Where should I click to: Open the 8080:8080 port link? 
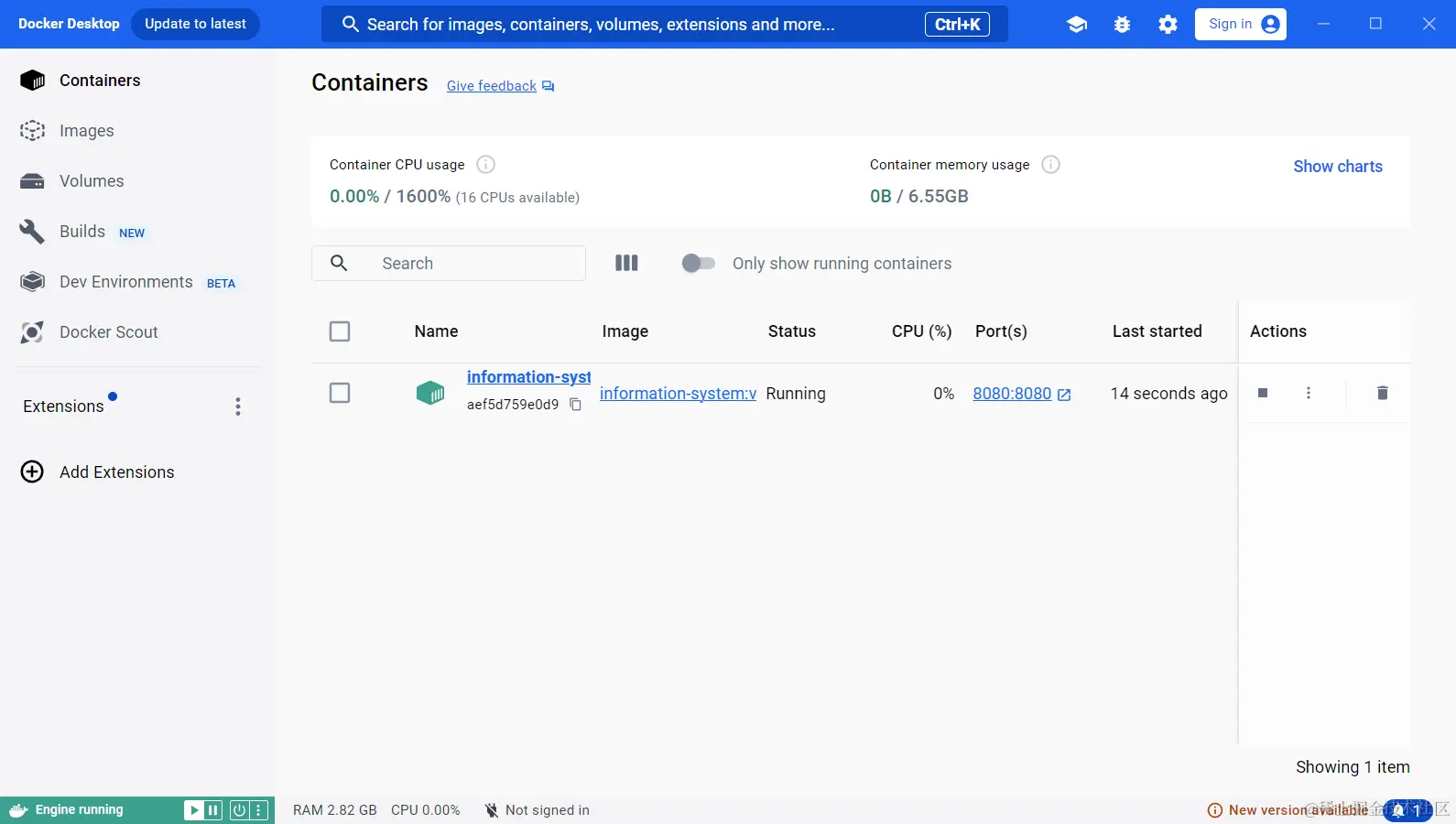click(x=1012, y=394)
